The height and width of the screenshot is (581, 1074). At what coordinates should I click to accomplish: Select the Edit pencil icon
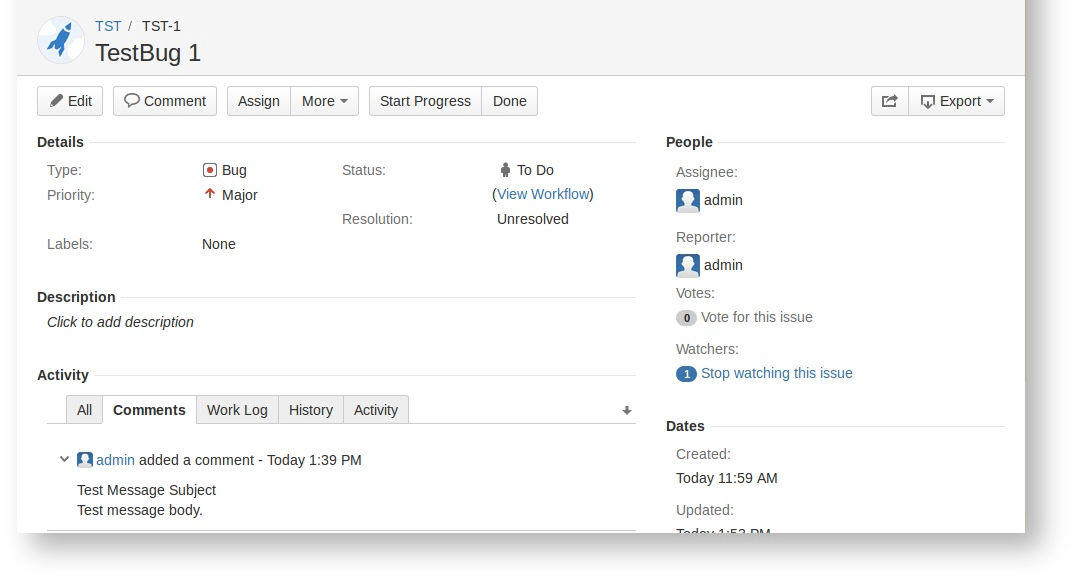56,100
